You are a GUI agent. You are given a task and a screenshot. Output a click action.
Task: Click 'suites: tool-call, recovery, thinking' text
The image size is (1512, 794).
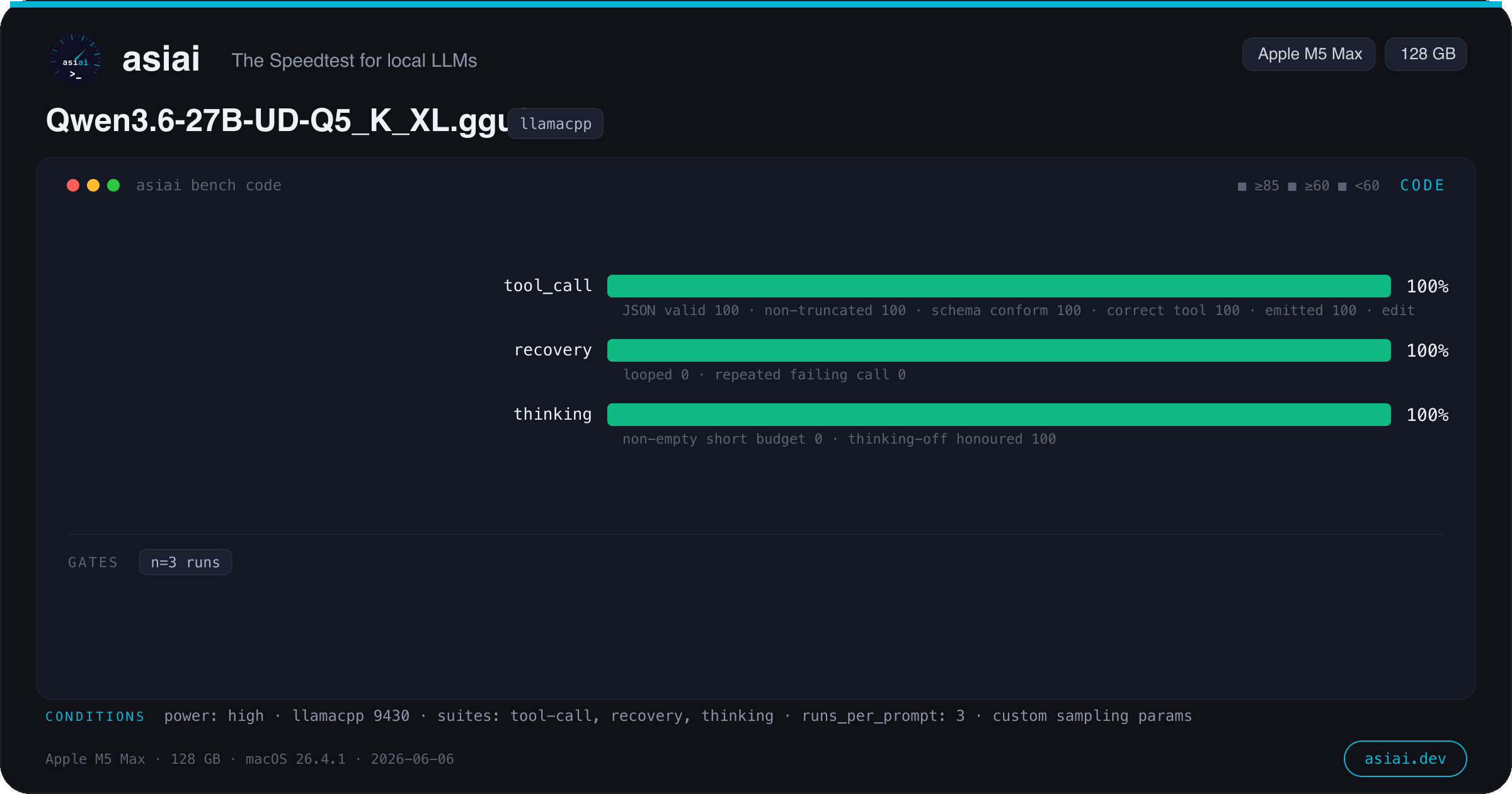coord(605,716)
